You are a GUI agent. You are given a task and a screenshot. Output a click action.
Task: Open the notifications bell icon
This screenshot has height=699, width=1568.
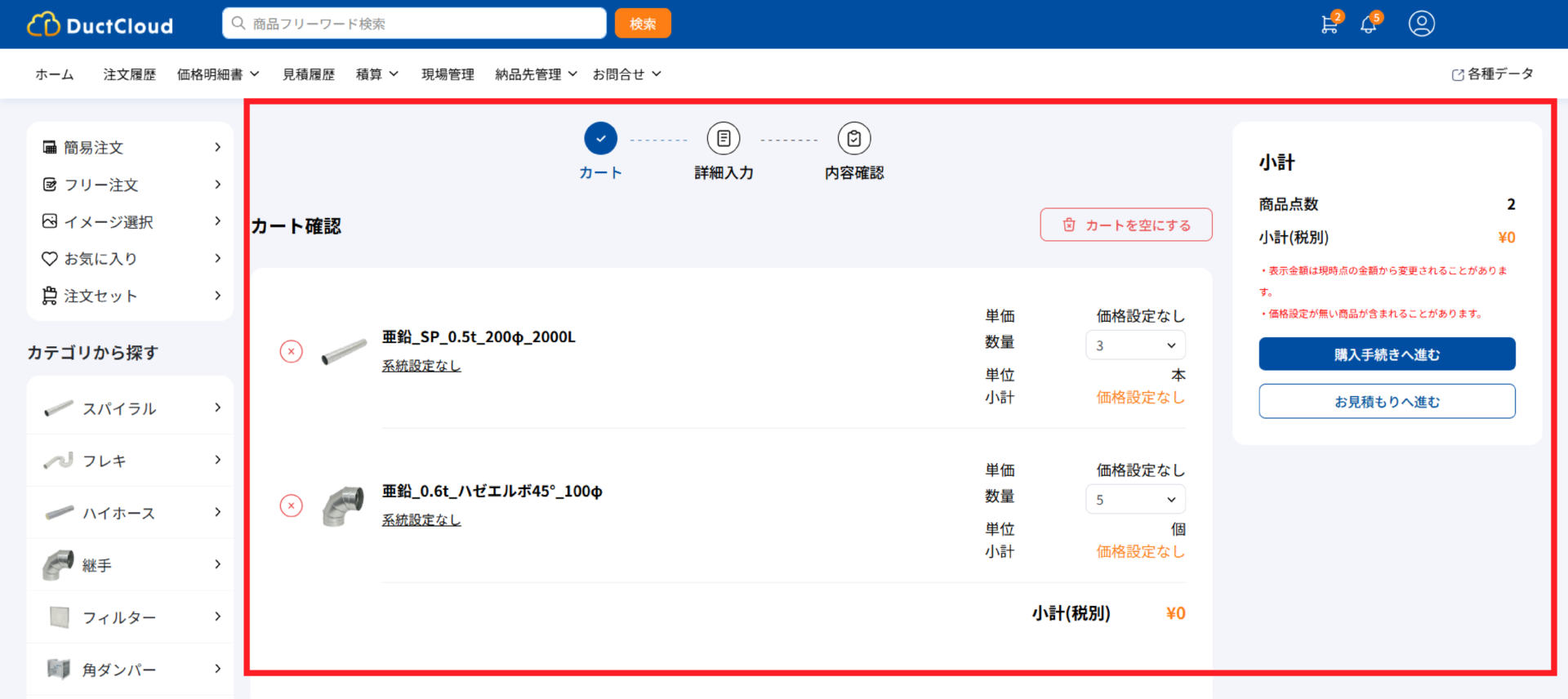coord(1369,24)
